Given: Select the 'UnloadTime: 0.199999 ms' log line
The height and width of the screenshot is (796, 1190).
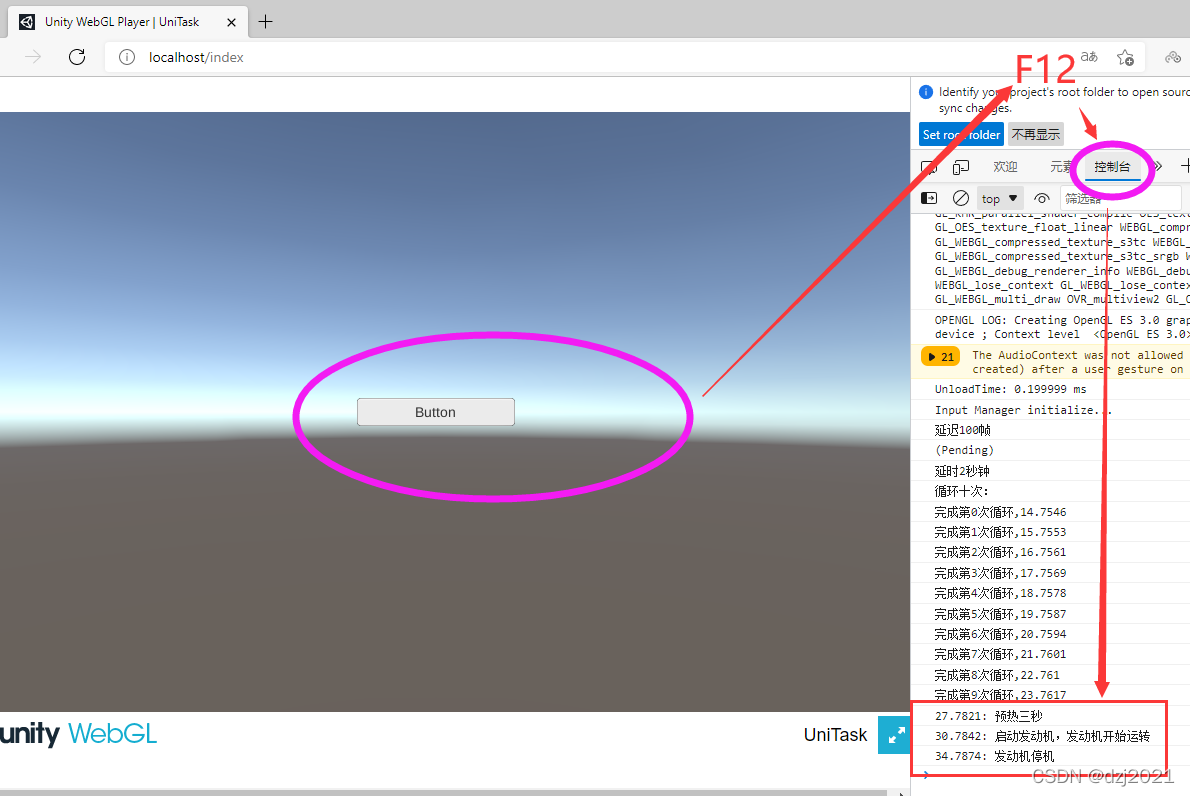Looking at the screenshot, I should point(1050,389).
